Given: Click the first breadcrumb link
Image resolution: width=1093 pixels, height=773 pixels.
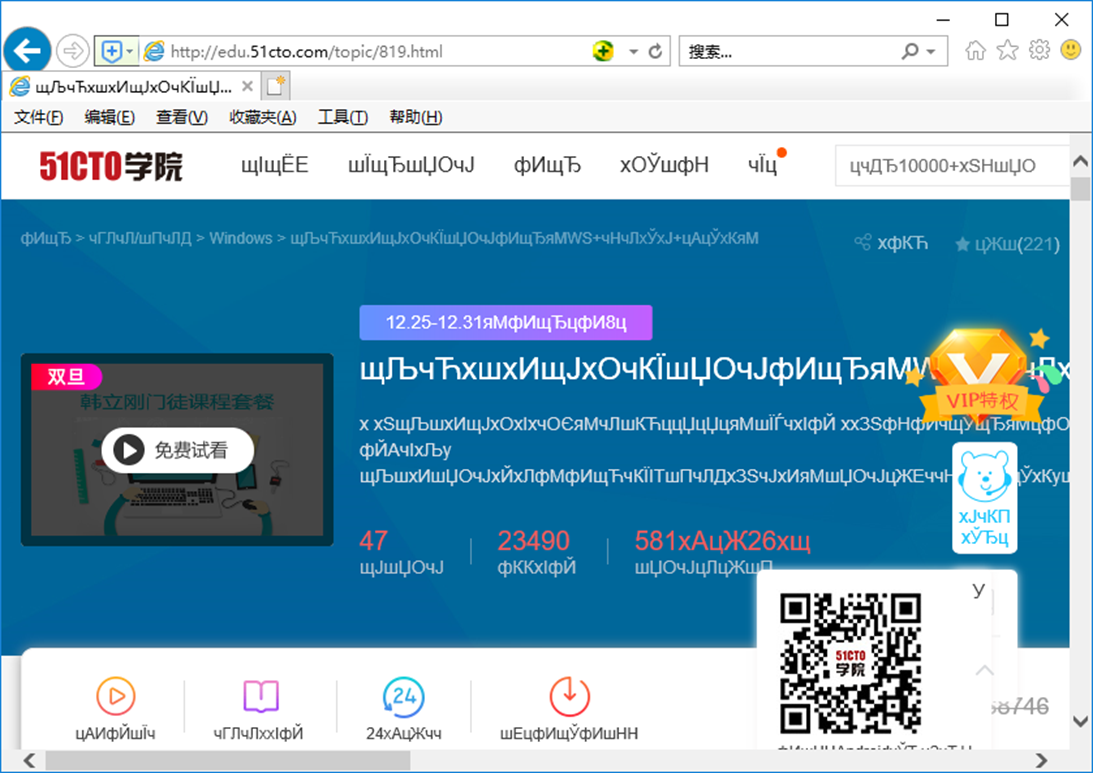Looking at the screenshot, I should tap(46, 238).
